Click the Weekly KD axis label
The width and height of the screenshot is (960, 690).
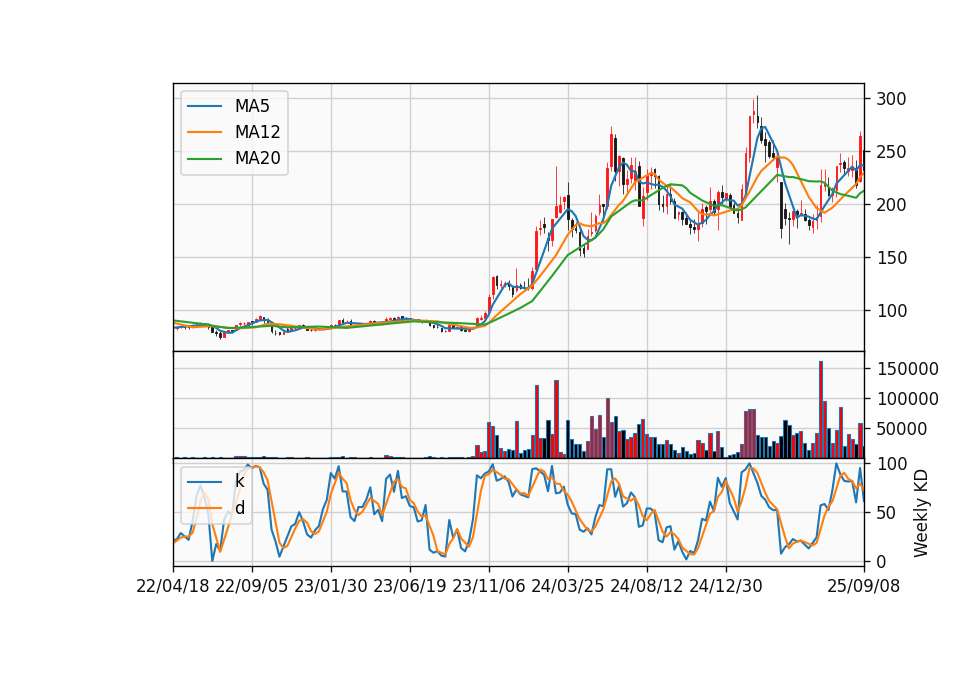pyautogui.click(x=921, y=513)
